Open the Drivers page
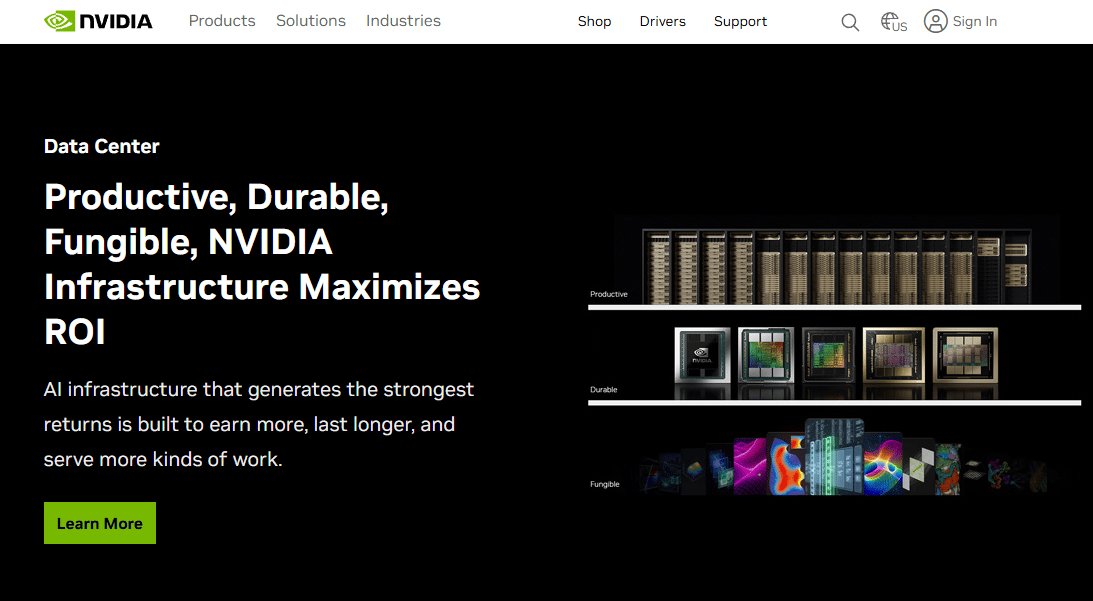This screenshot has height=601, width=1093. [663, 22]
